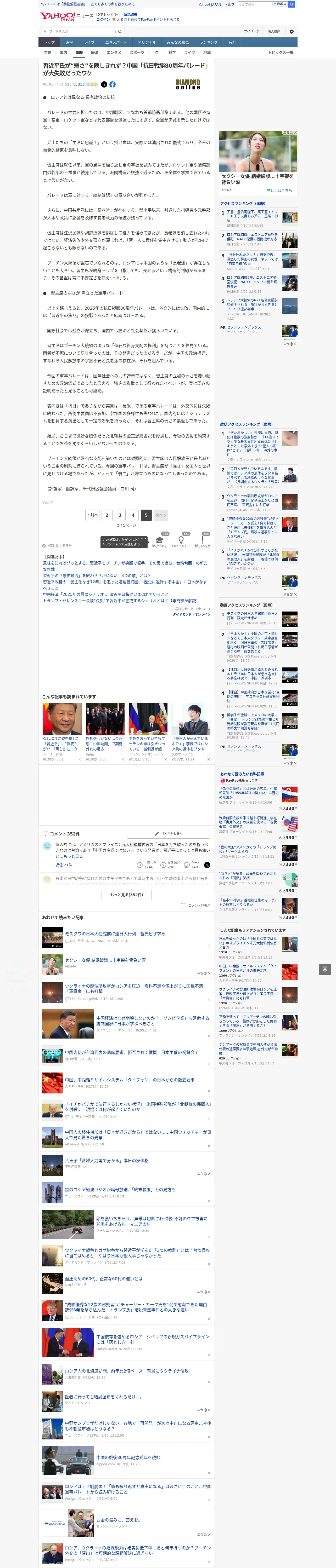Open settings via the gear icon
The image size is (336, 1568).
[x=292, y=32]
